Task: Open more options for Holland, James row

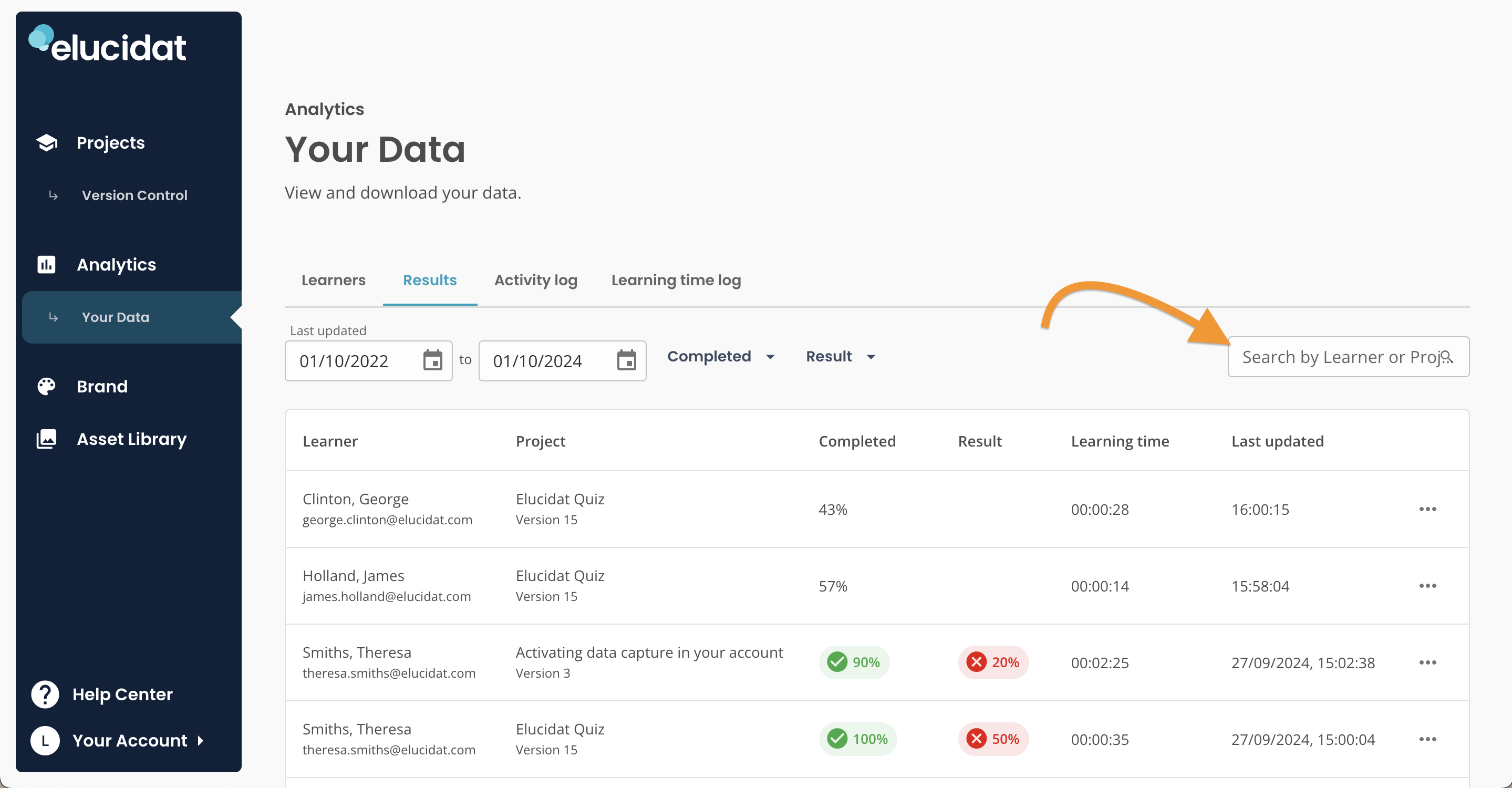Action: pyautogui.click(x=1427, y=586)
